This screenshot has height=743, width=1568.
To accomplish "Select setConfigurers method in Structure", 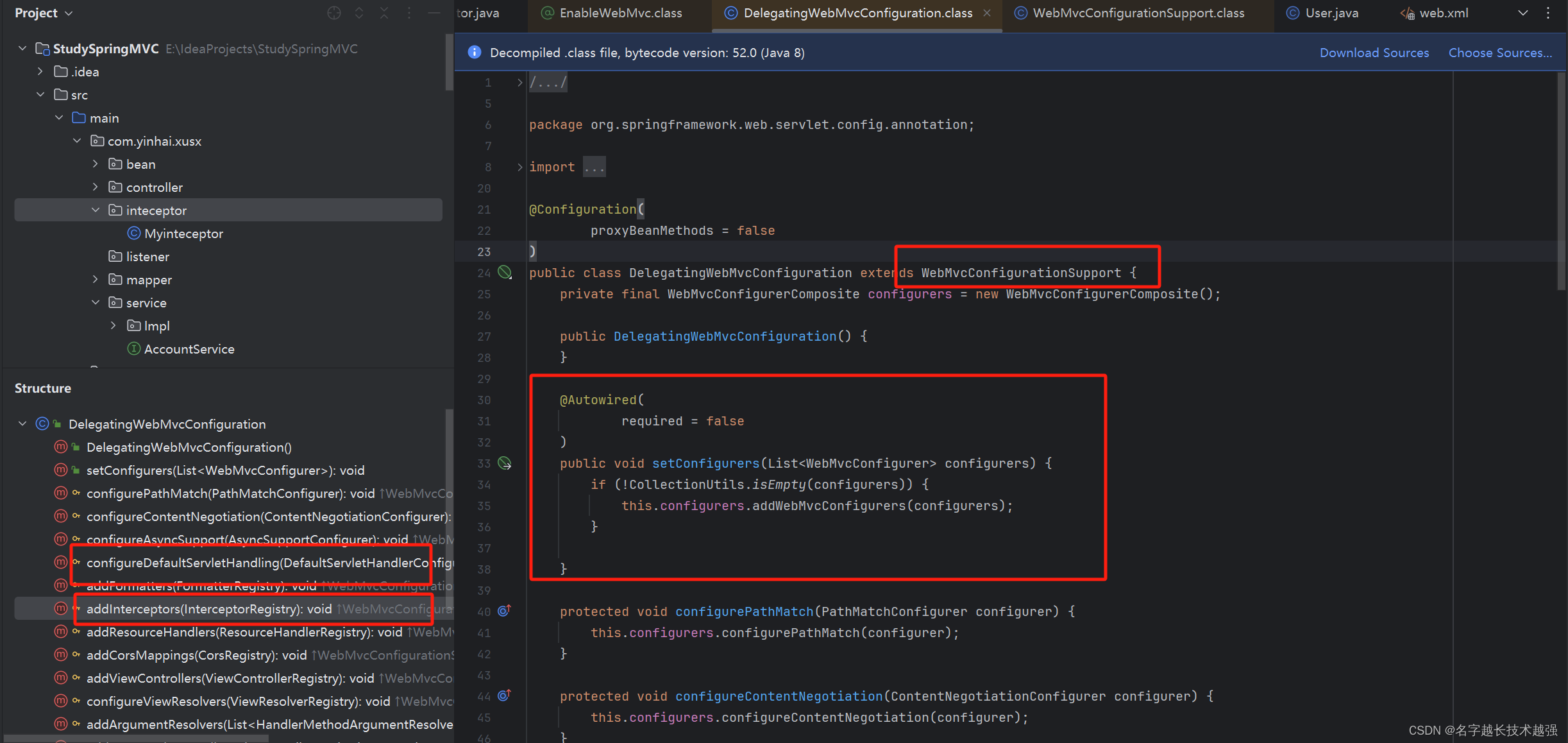I will (226, 470).
